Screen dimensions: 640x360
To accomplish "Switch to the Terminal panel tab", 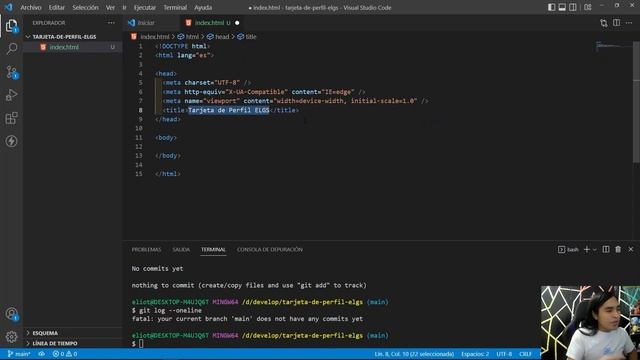I will coord(213,249).
